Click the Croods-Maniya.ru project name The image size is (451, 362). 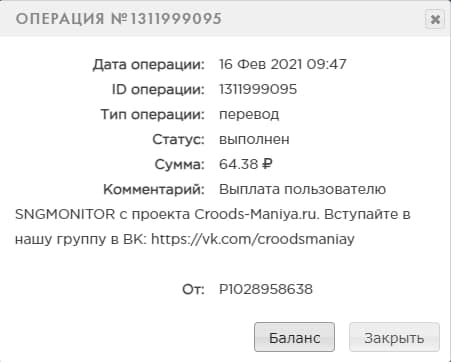click(x=257, y=214)
